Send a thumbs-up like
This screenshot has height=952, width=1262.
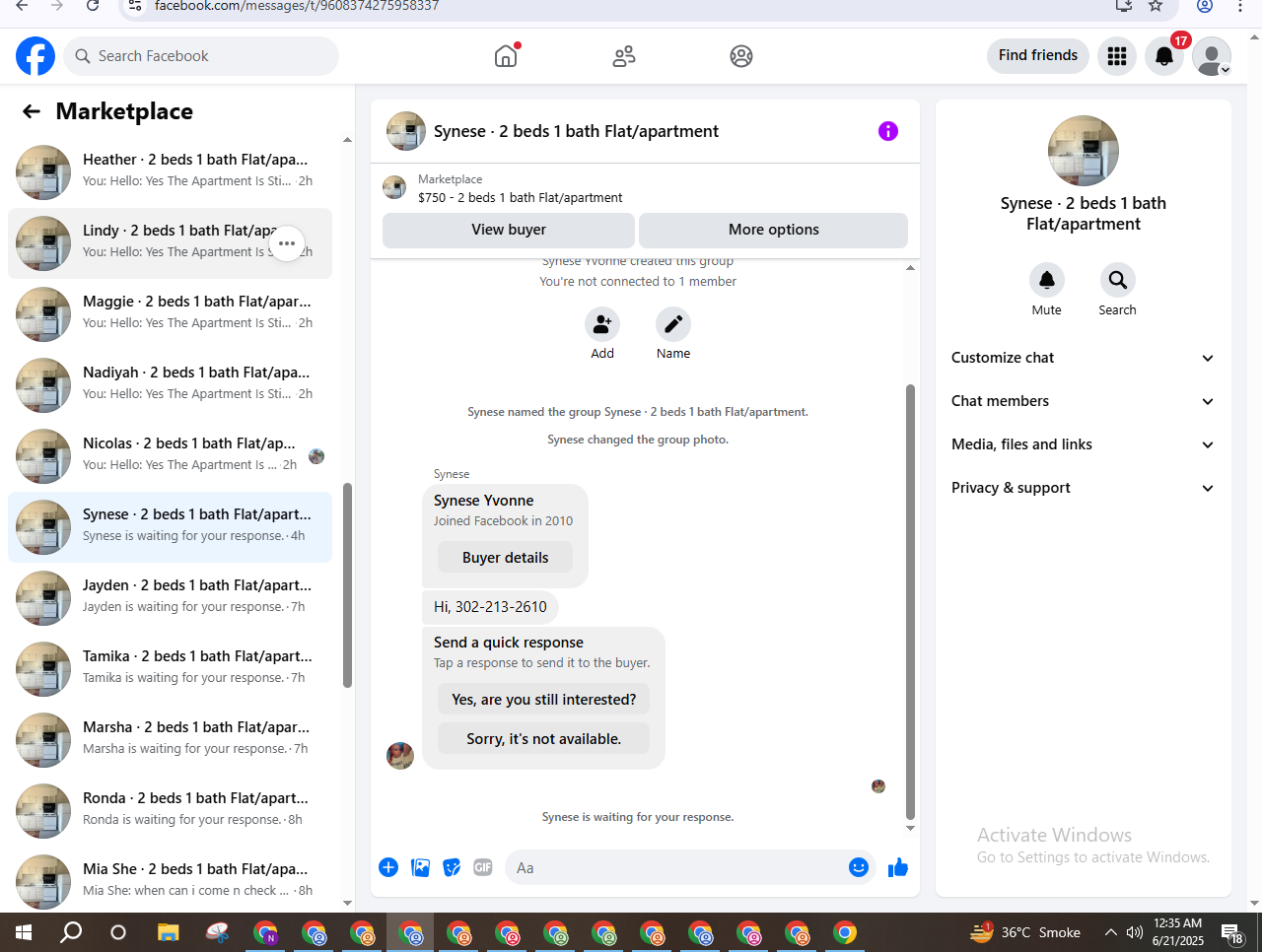click(x=898, y=867)
